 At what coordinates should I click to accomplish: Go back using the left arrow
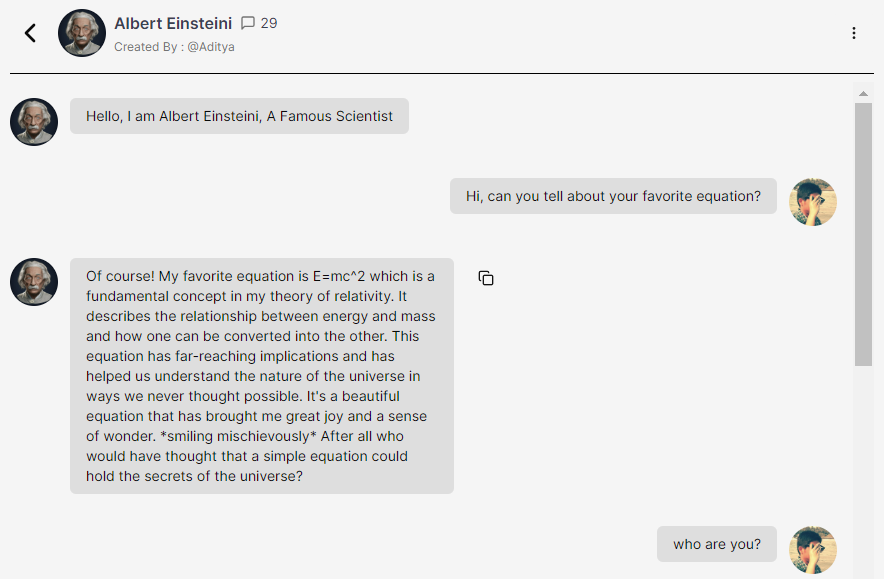tap(30, 33)
